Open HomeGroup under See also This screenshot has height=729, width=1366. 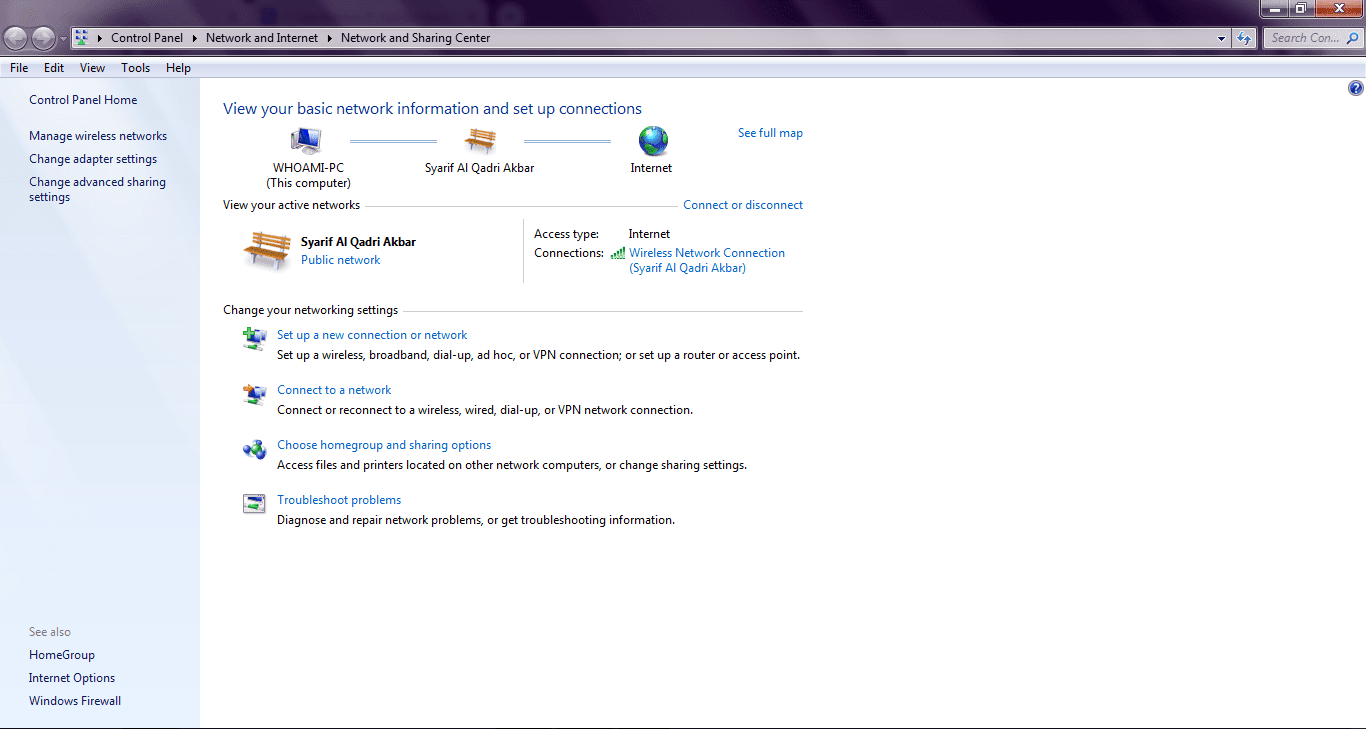point(62,655)
